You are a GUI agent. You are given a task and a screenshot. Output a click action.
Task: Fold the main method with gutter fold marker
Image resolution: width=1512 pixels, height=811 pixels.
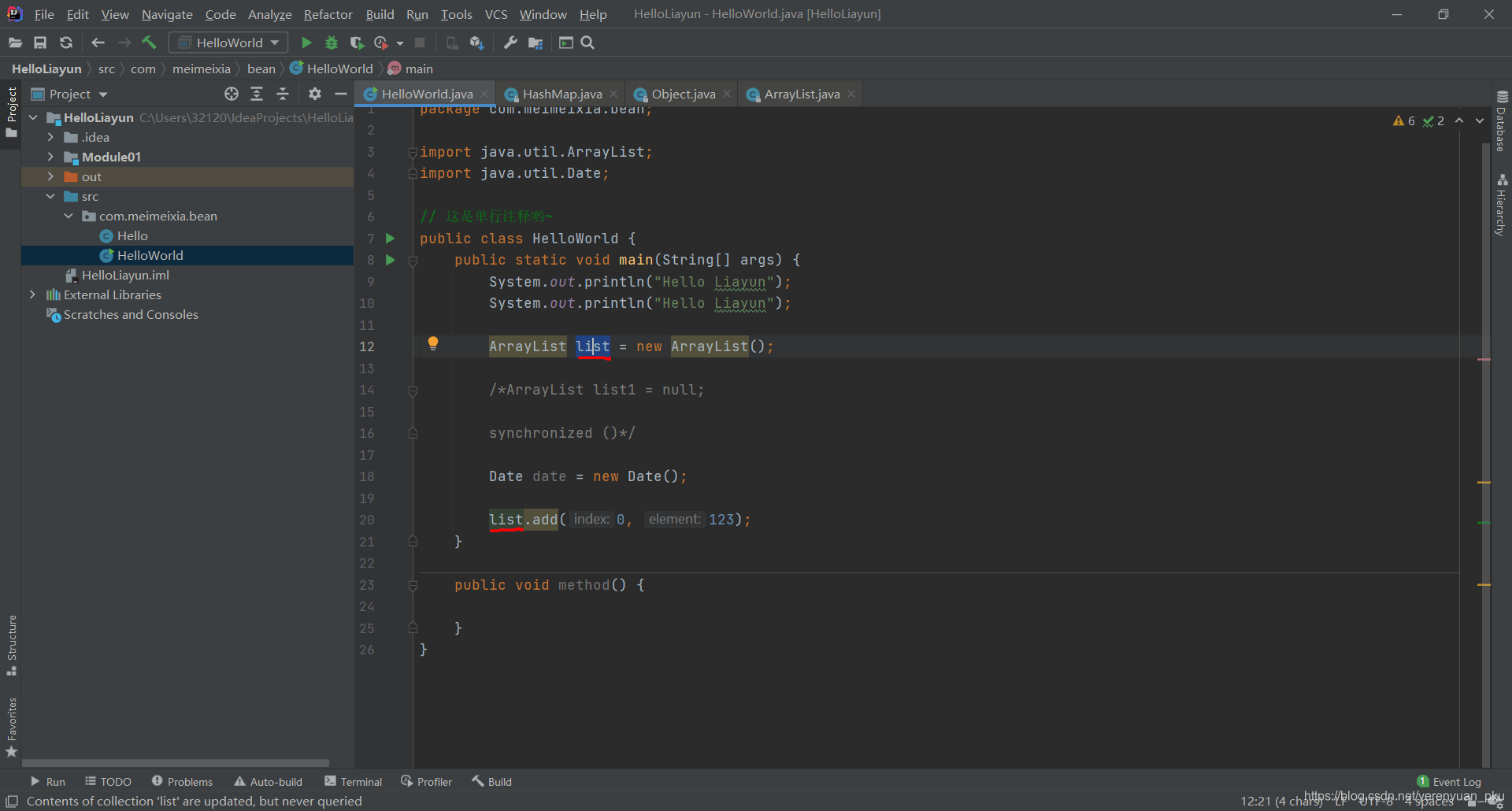click(413, 260)
